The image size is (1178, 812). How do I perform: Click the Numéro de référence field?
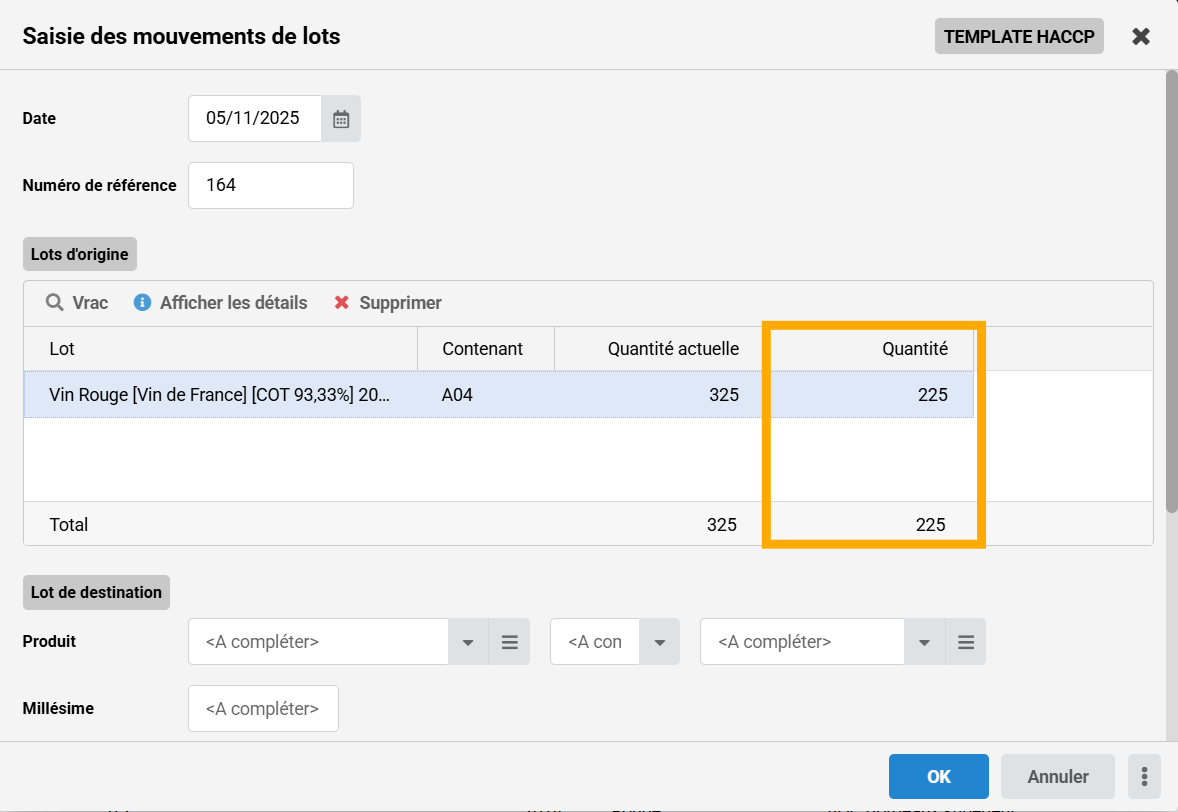pos(271,185)
